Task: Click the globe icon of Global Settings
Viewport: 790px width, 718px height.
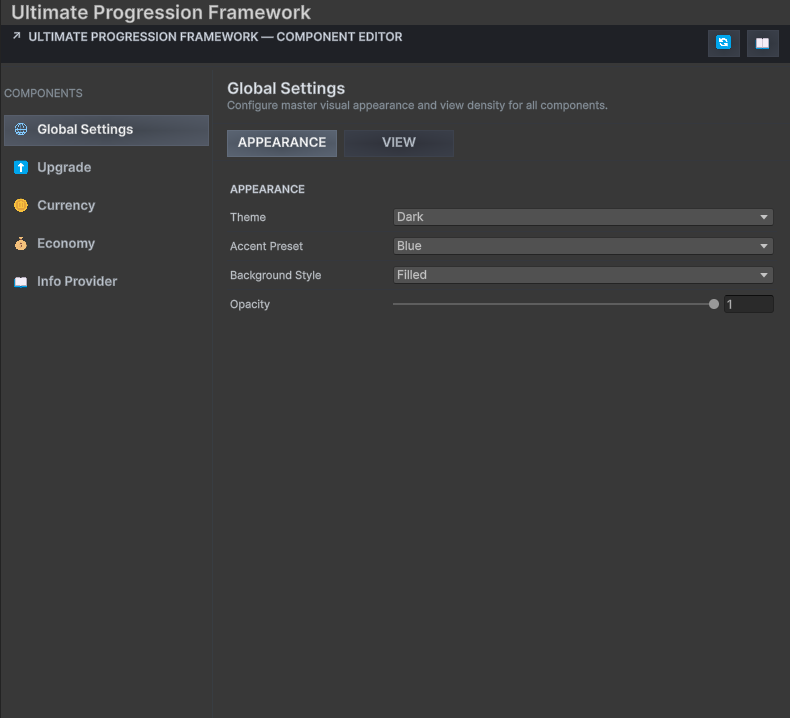Action: click(21, 129)
